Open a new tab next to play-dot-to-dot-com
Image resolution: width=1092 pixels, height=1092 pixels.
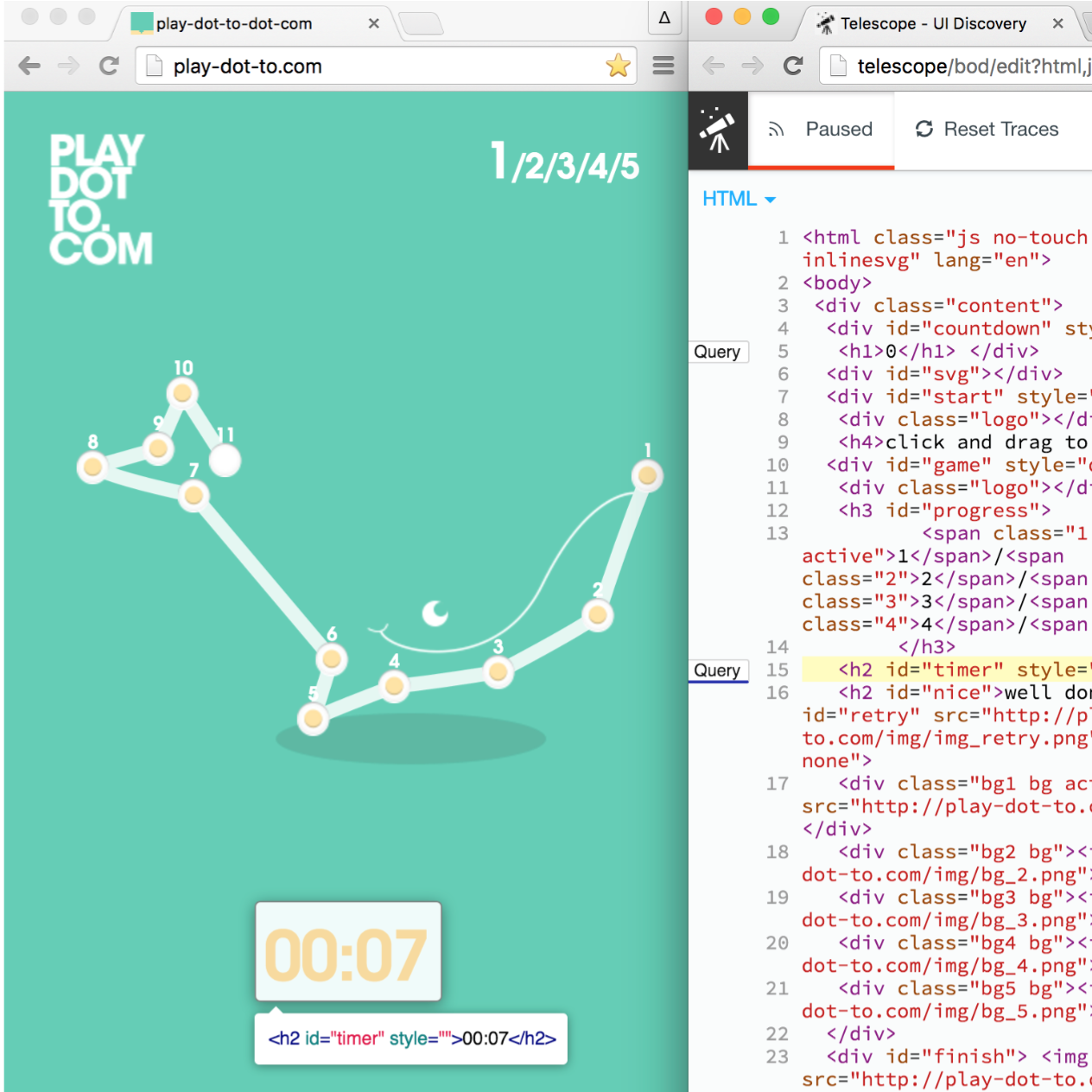coord(422,24)
